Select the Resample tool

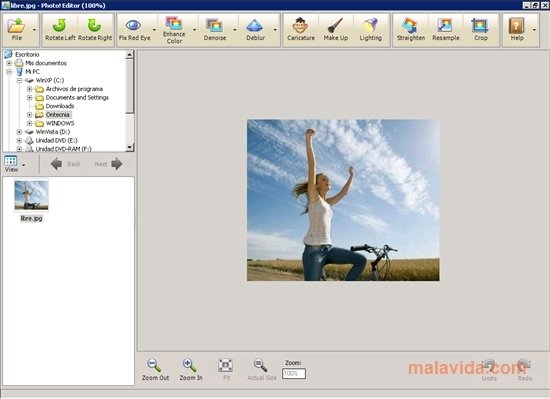click(x=445, y=30)
